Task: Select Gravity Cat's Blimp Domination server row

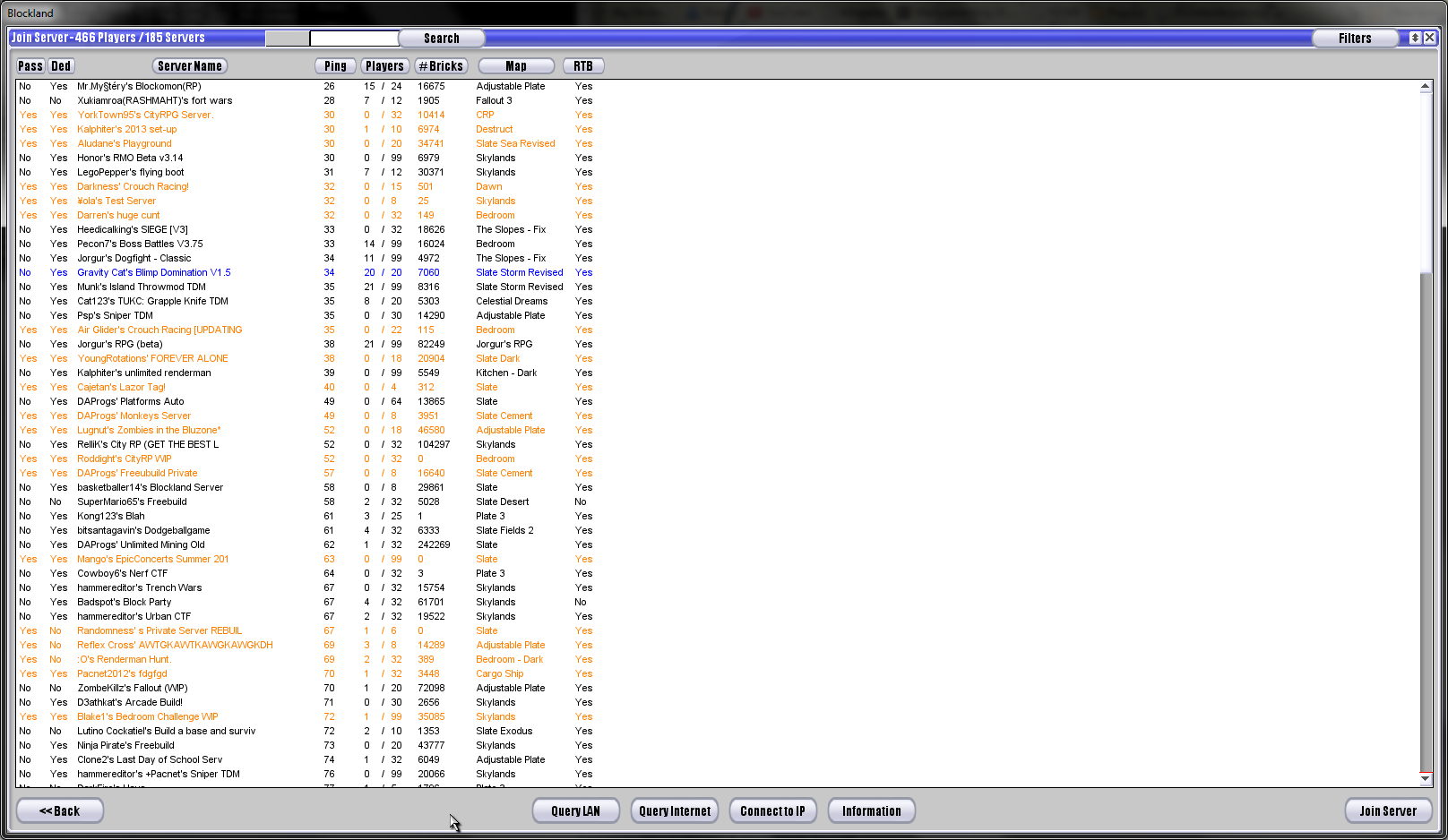Action: [x=154, y=272]
